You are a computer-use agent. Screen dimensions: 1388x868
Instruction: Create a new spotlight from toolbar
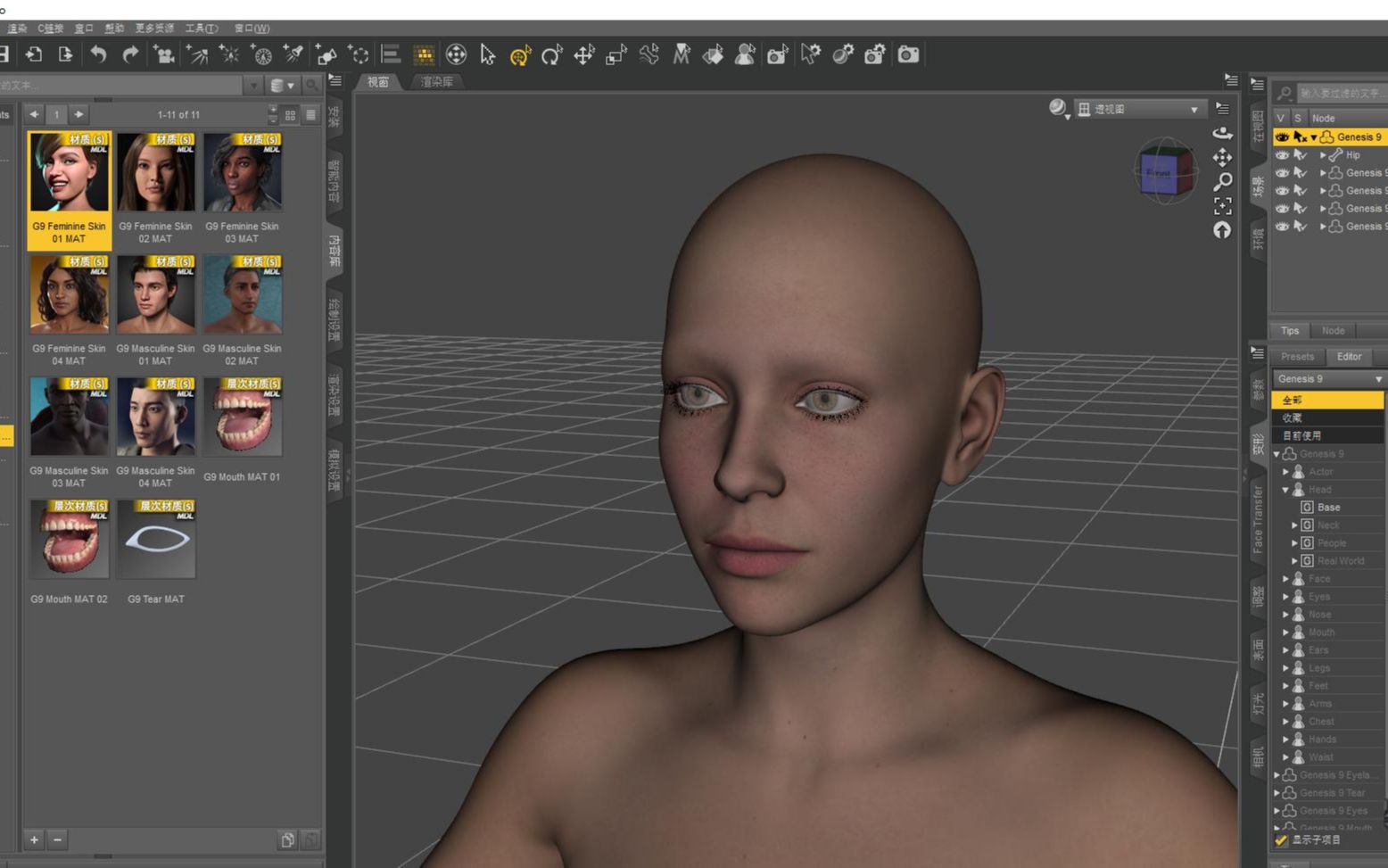point(293,54)
